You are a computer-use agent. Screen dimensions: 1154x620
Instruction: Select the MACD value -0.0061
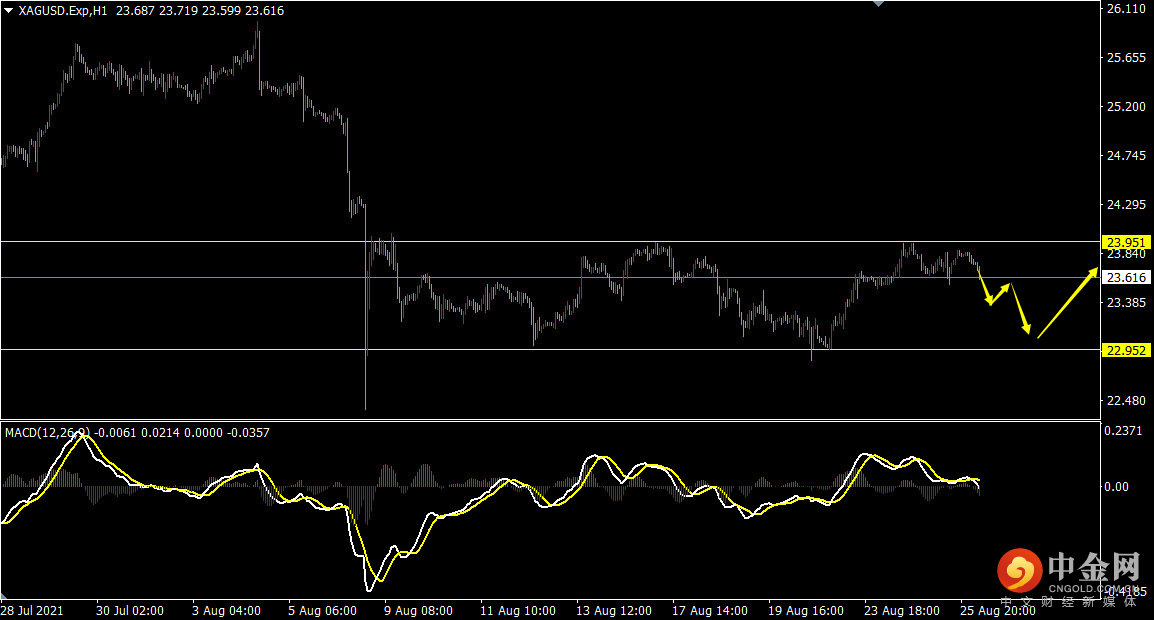click(117, 433)
